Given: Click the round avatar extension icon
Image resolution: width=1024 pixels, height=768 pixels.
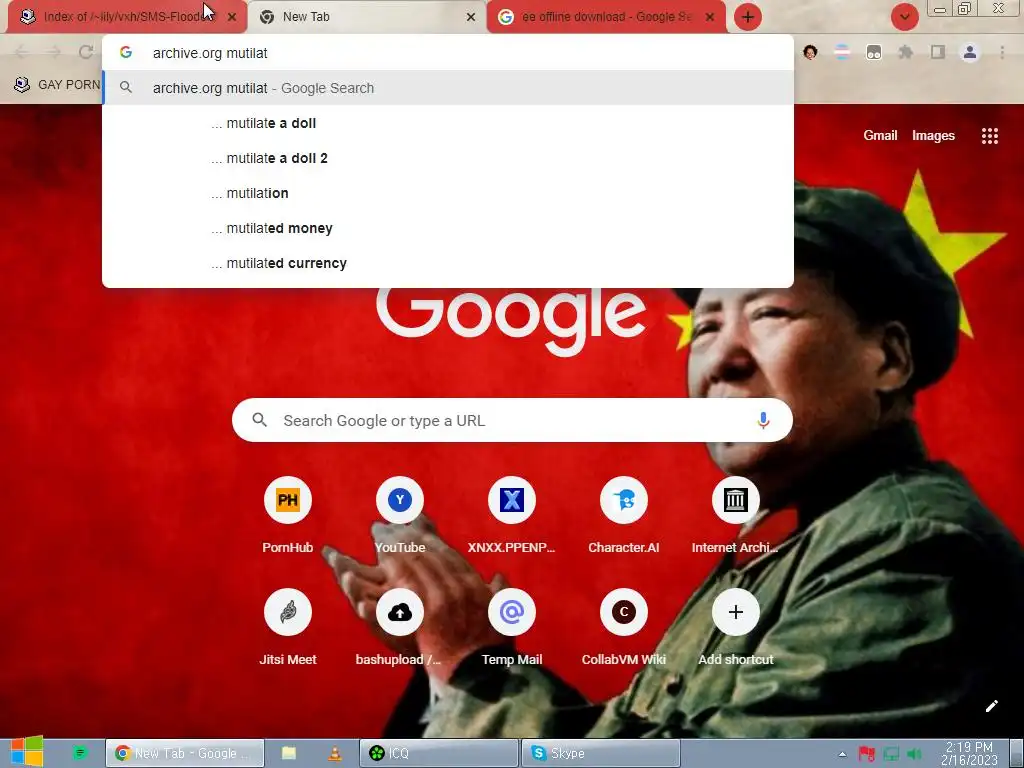Looking at the screenshot, I should 810,52.
